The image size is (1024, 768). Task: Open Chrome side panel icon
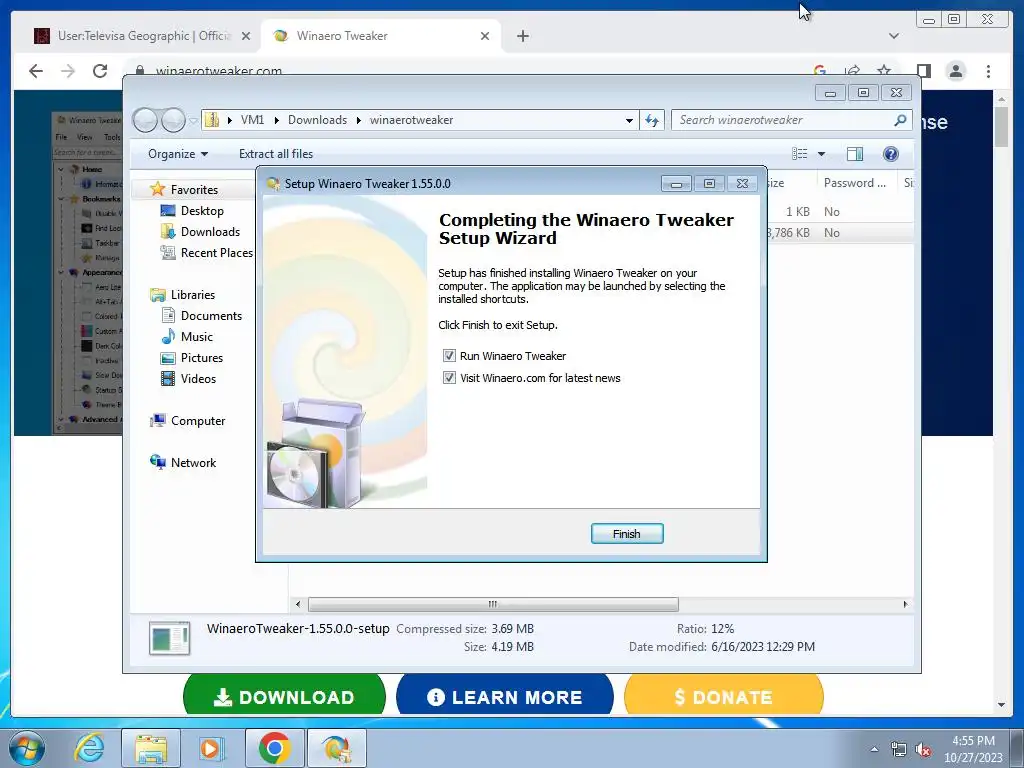click(923, 71)
